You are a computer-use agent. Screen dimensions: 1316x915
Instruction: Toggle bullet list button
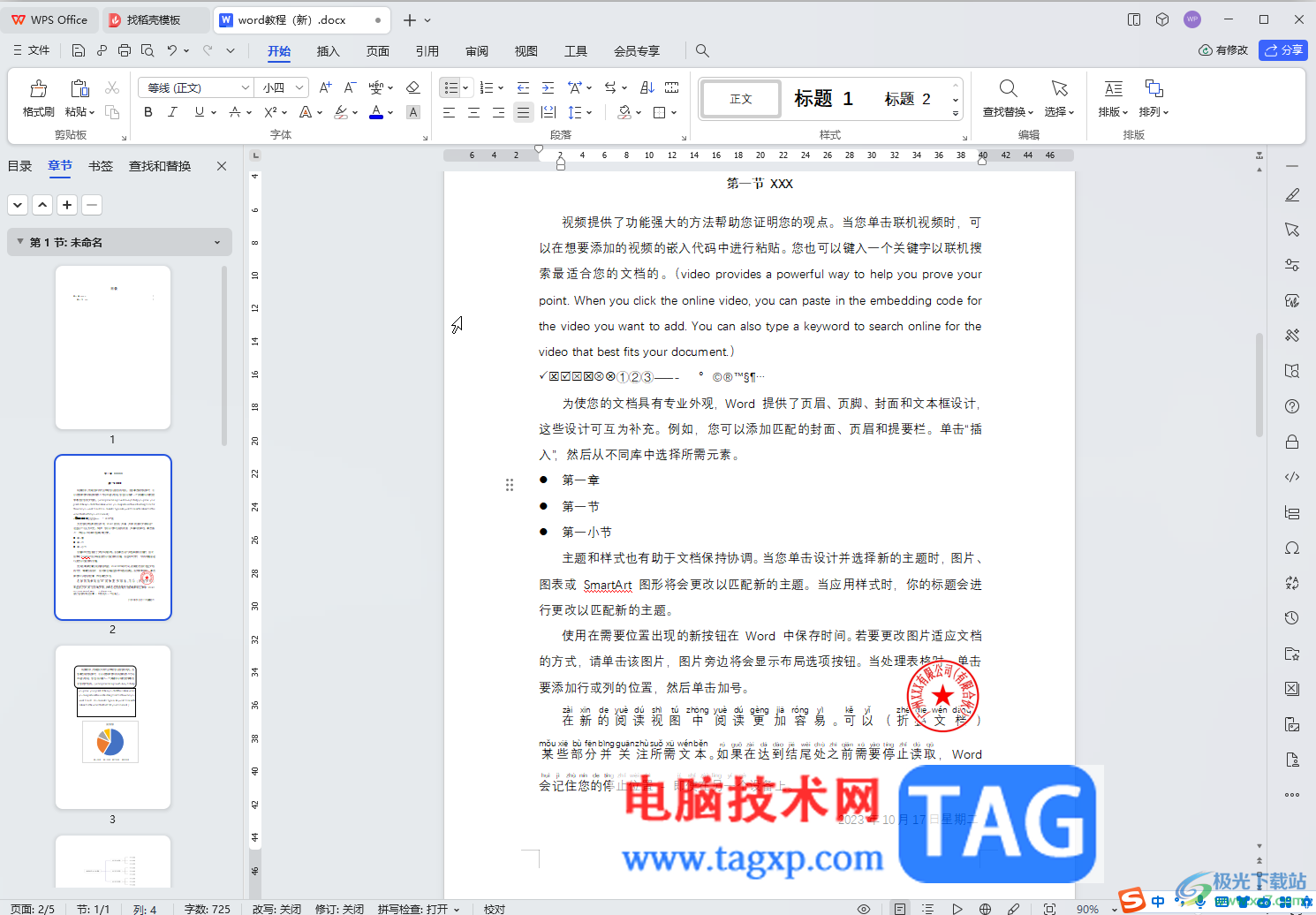point(451,87)
